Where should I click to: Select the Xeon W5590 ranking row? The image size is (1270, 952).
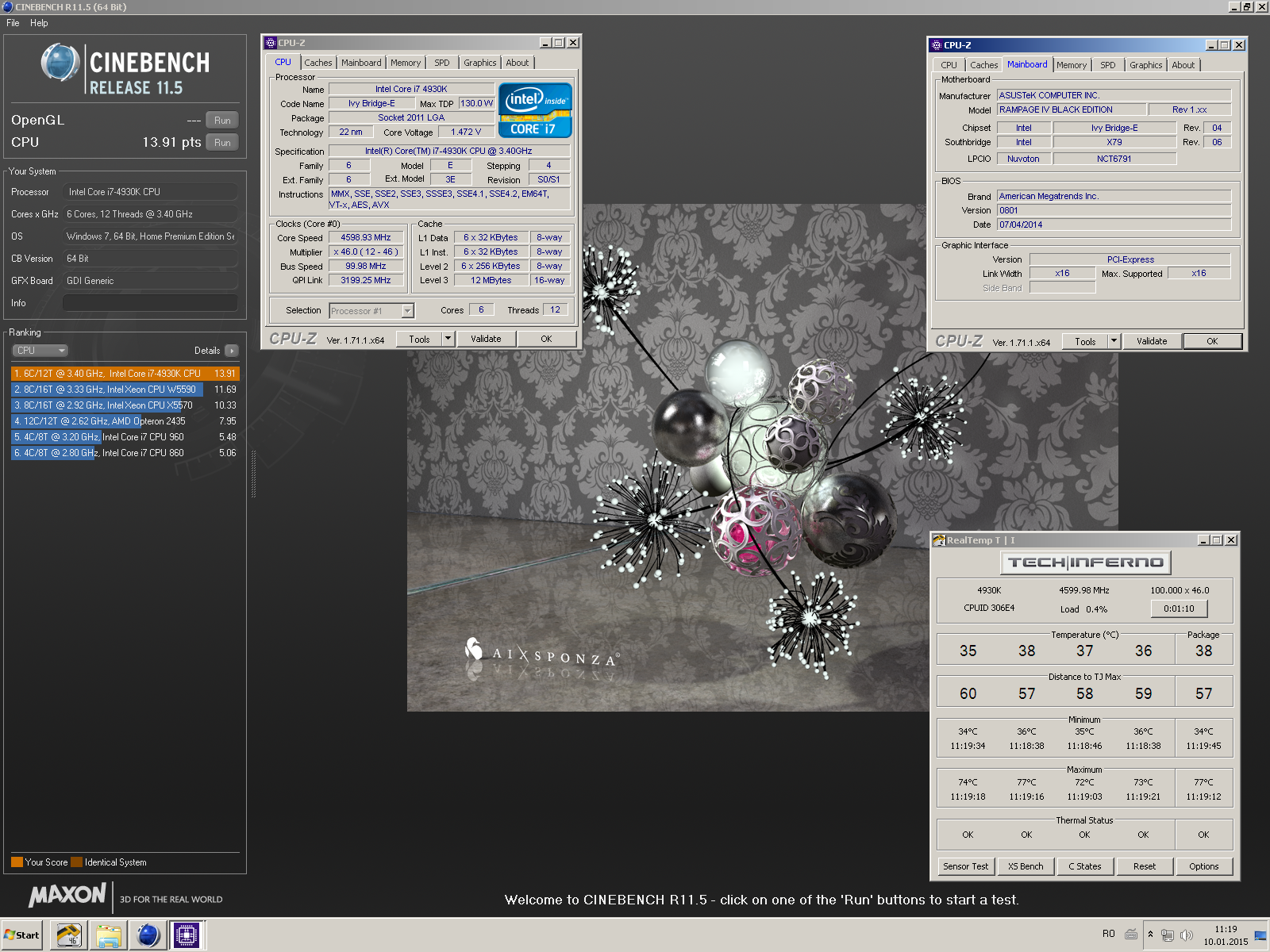(x=125, y=390)
